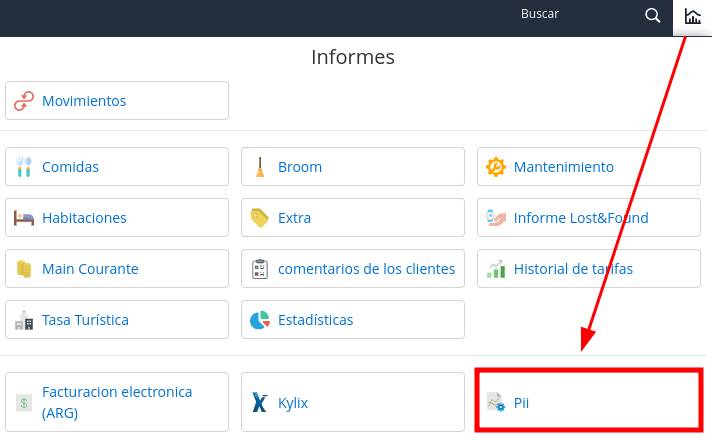Click the Comidas fork and spoon icon
The image size is (712, 440).
(24, 167)
